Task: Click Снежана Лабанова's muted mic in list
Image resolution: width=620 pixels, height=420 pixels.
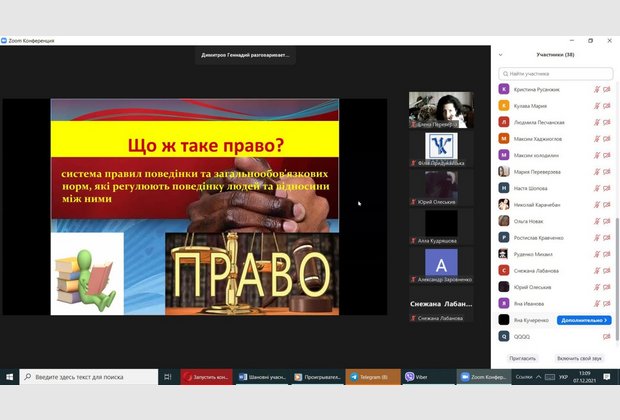Action: pos(597,271)
